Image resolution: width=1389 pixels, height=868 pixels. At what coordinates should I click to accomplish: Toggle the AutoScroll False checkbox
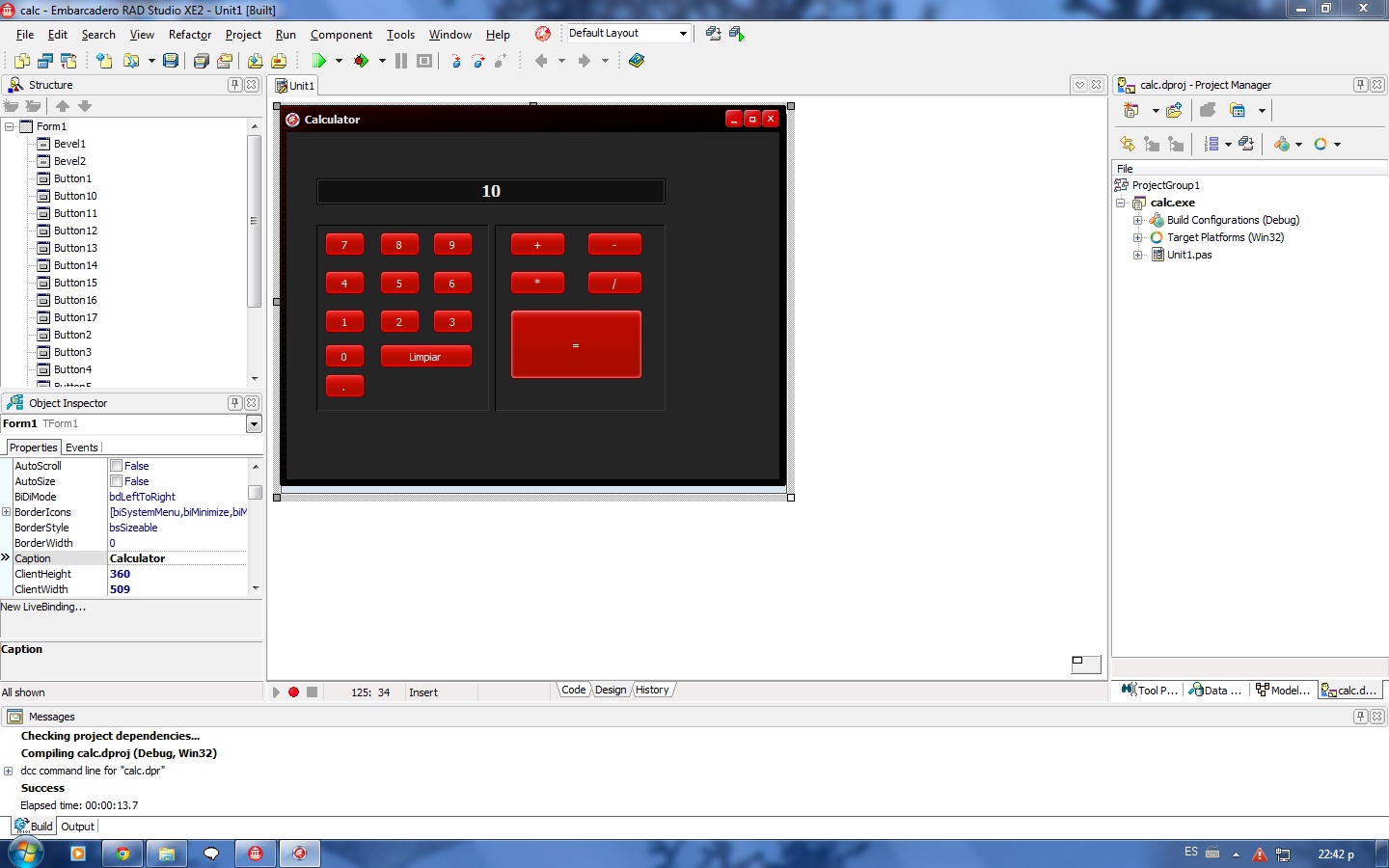tap(116, 466)
